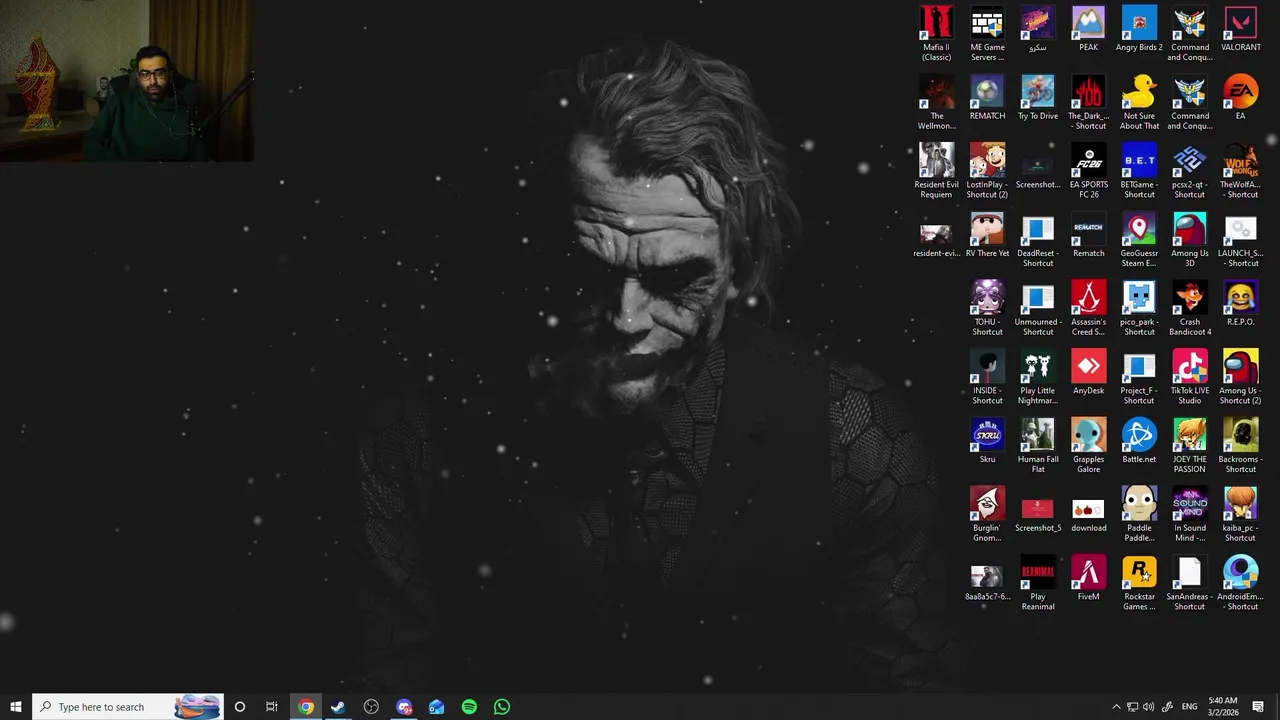Launch the PEAK game shortcut
Screen dimensions: 1280x720
(1088, 29)
